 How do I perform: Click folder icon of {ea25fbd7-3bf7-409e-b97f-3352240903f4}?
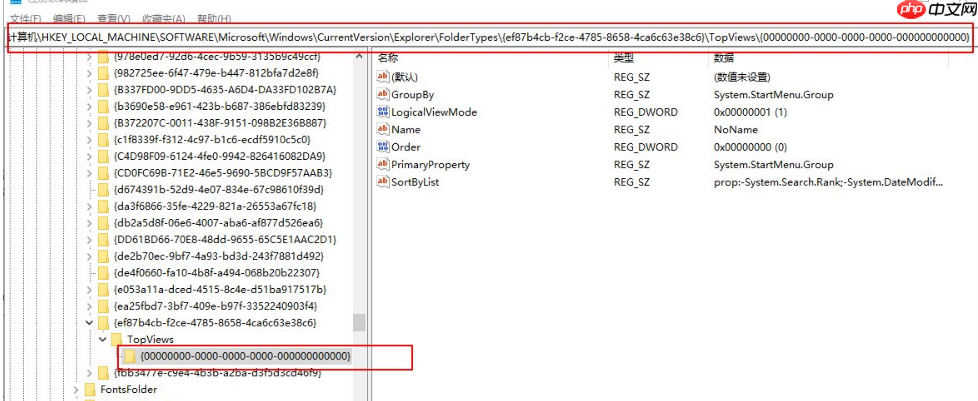click(x=104, y=306)
